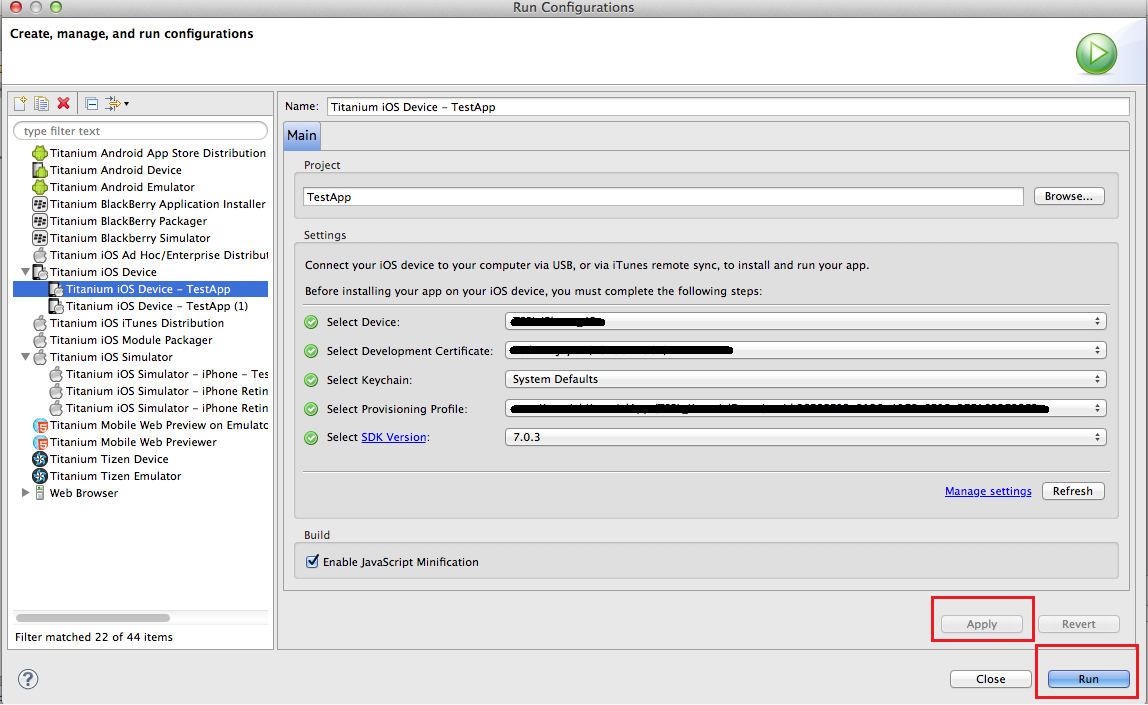Click the SDK Version link
The width and height of the screenshot is (1148, 705).
point(394,437)
